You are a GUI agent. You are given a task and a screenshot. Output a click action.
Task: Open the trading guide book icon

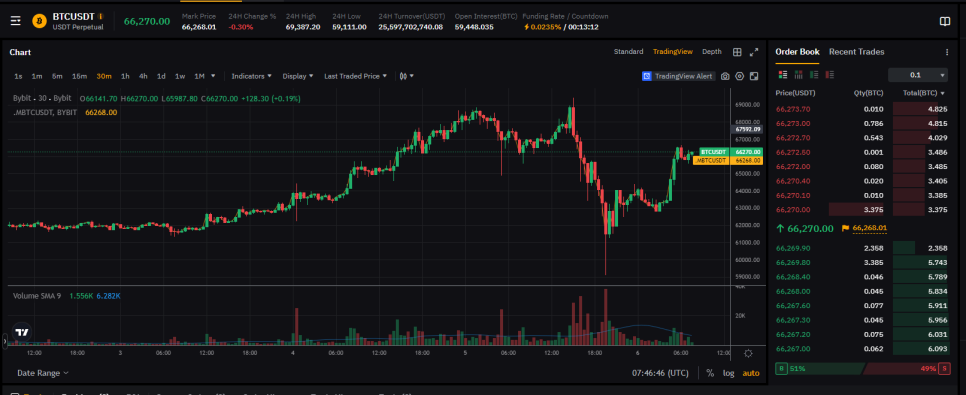(x=944, y=22)
